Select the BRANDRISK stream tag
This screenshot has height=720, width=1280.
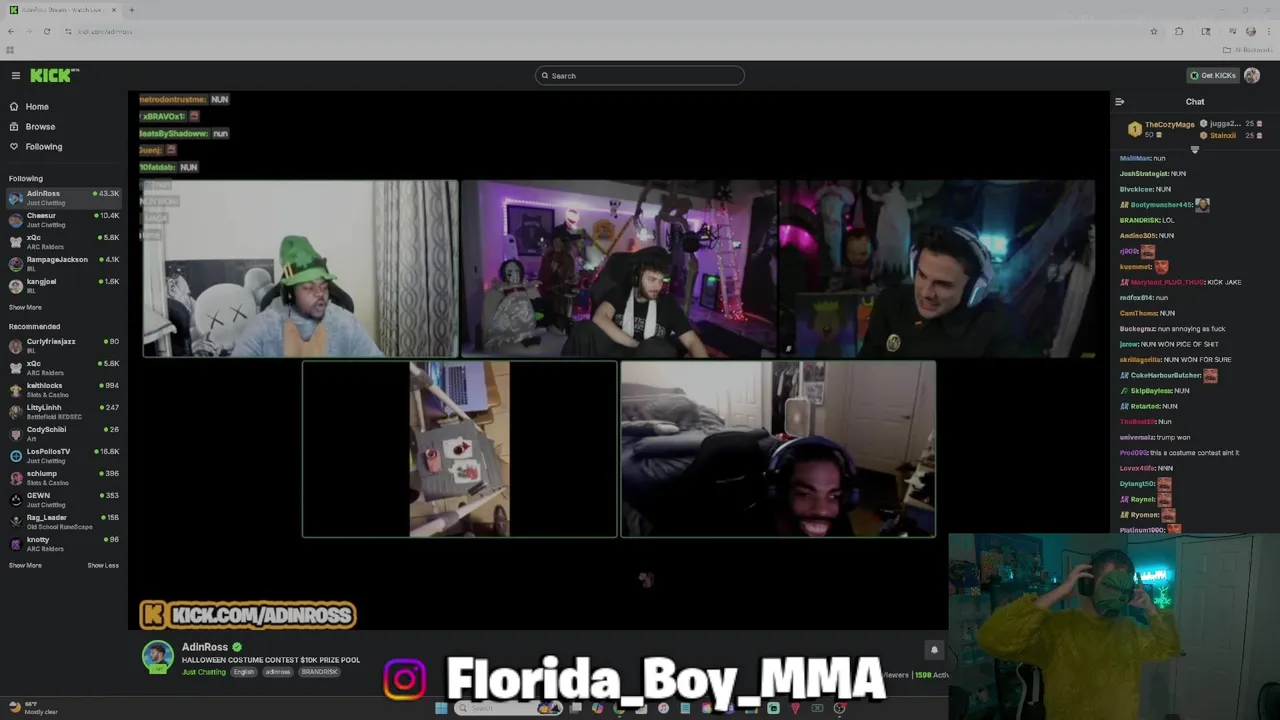click(319, 672)
